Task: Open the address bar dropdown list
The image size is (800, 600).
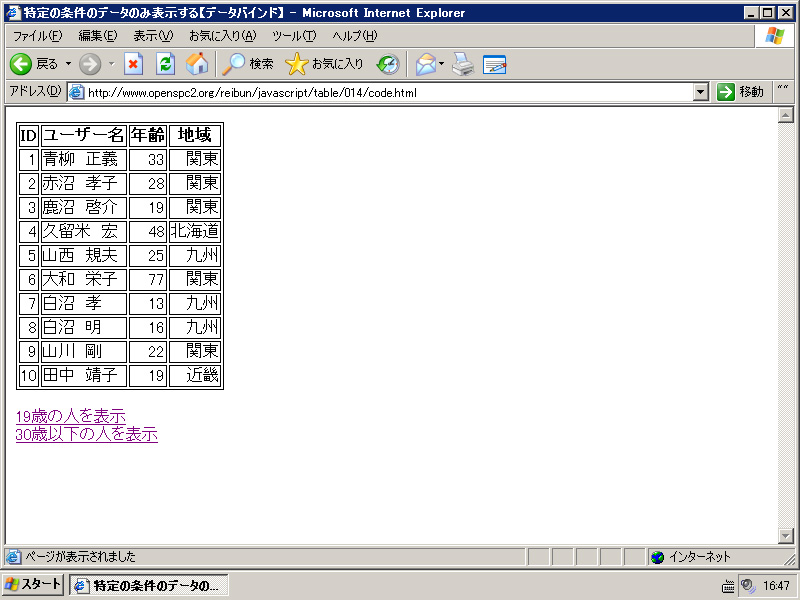Action: pos(700,92)
